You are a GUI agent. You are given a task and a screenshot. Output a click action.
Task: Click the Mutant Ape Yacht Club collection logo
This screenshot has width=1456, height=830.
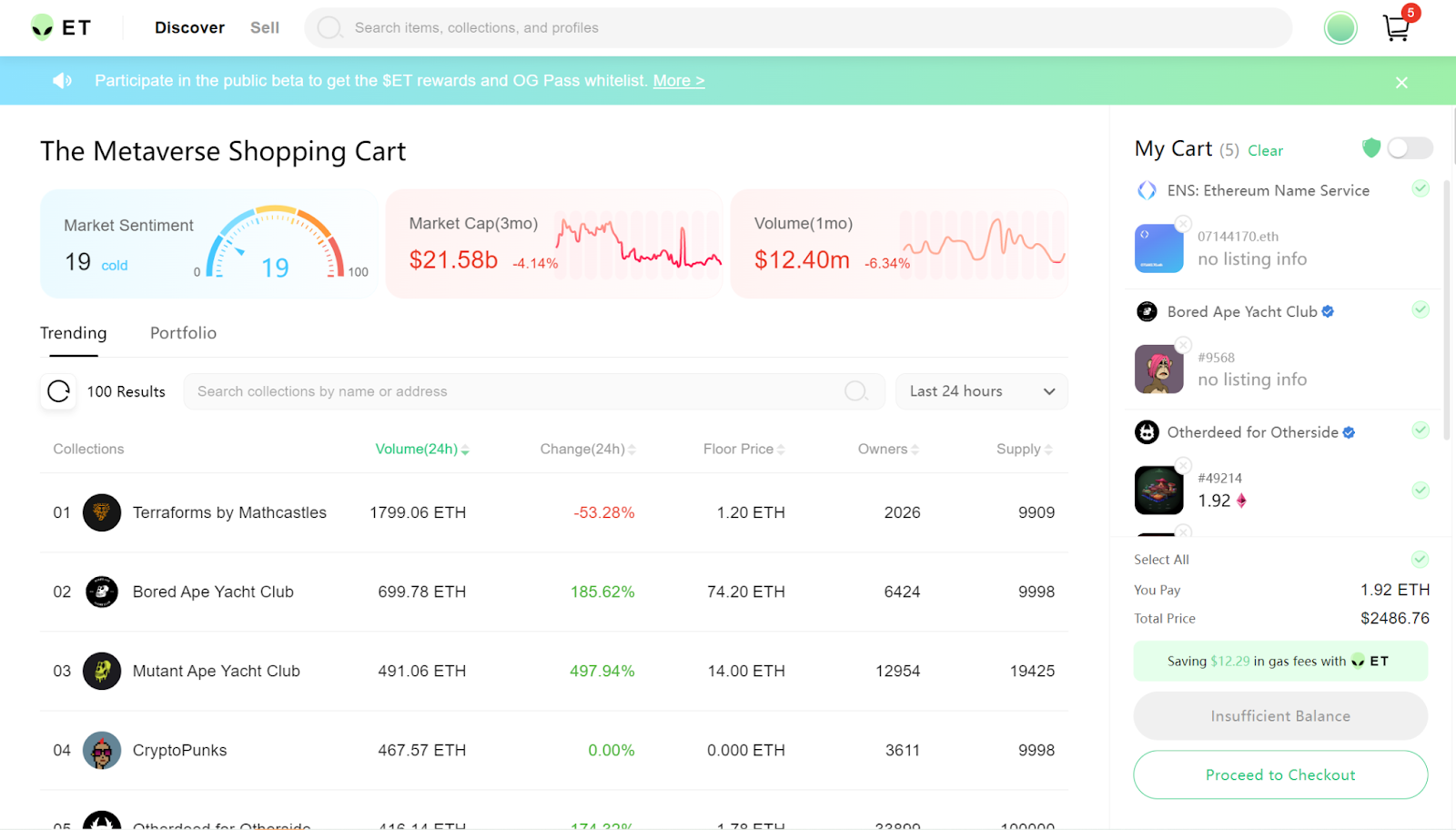pos(102,672)
